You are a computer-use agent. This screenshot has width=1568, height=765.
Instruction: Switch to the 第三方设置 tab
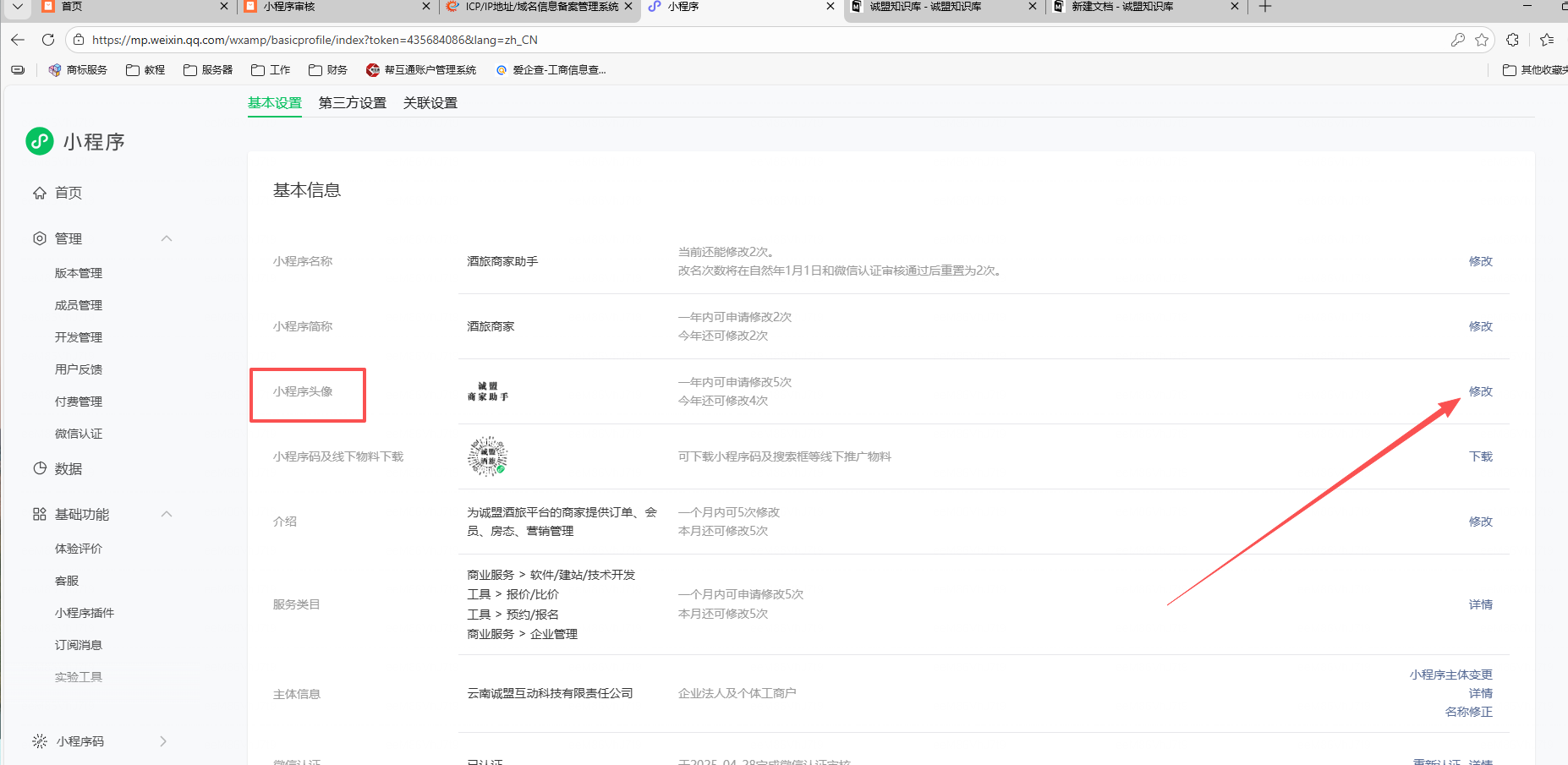[x=352, y=103]
